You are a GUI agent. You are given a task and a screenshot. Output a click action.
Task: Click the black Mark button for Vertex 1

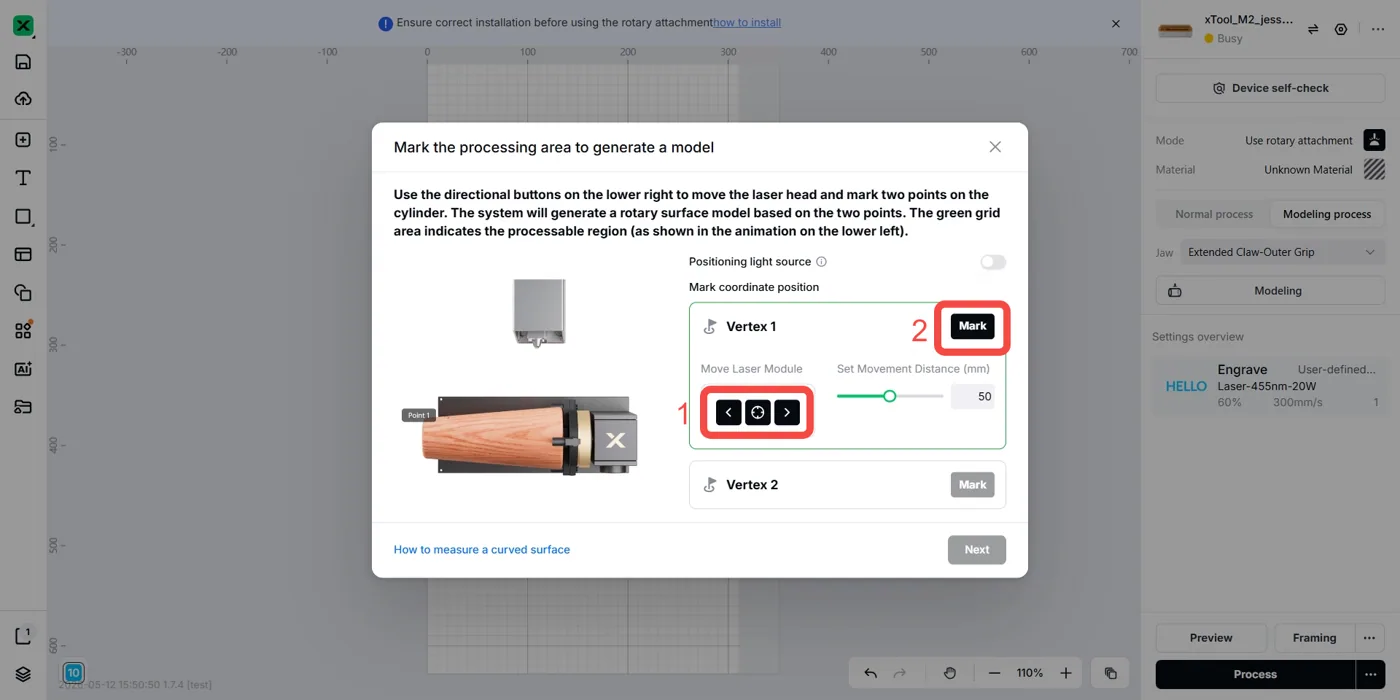[x=972, y=326]
